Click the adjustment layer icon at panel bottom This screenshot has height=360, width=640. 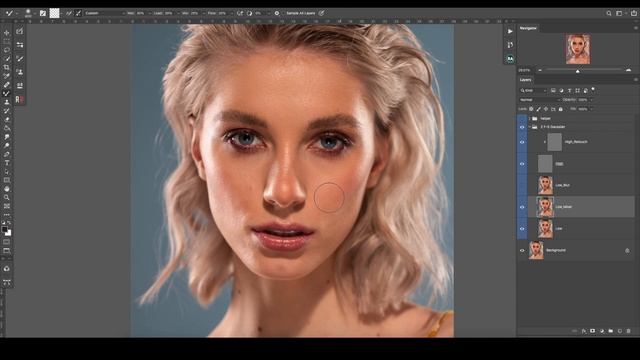pos(602,331)
